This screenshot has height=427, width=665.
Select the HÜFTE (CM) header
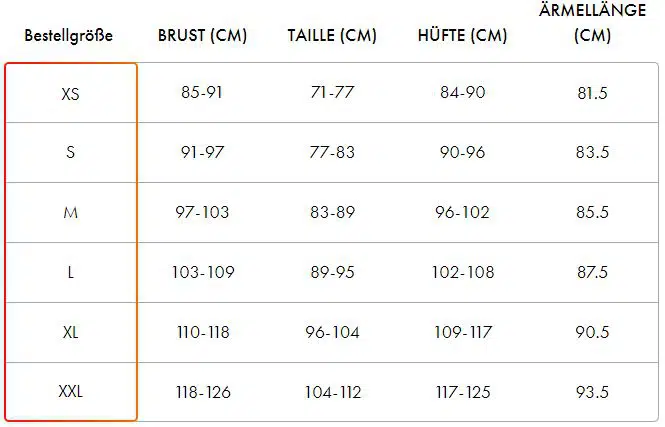coord(462,36)
